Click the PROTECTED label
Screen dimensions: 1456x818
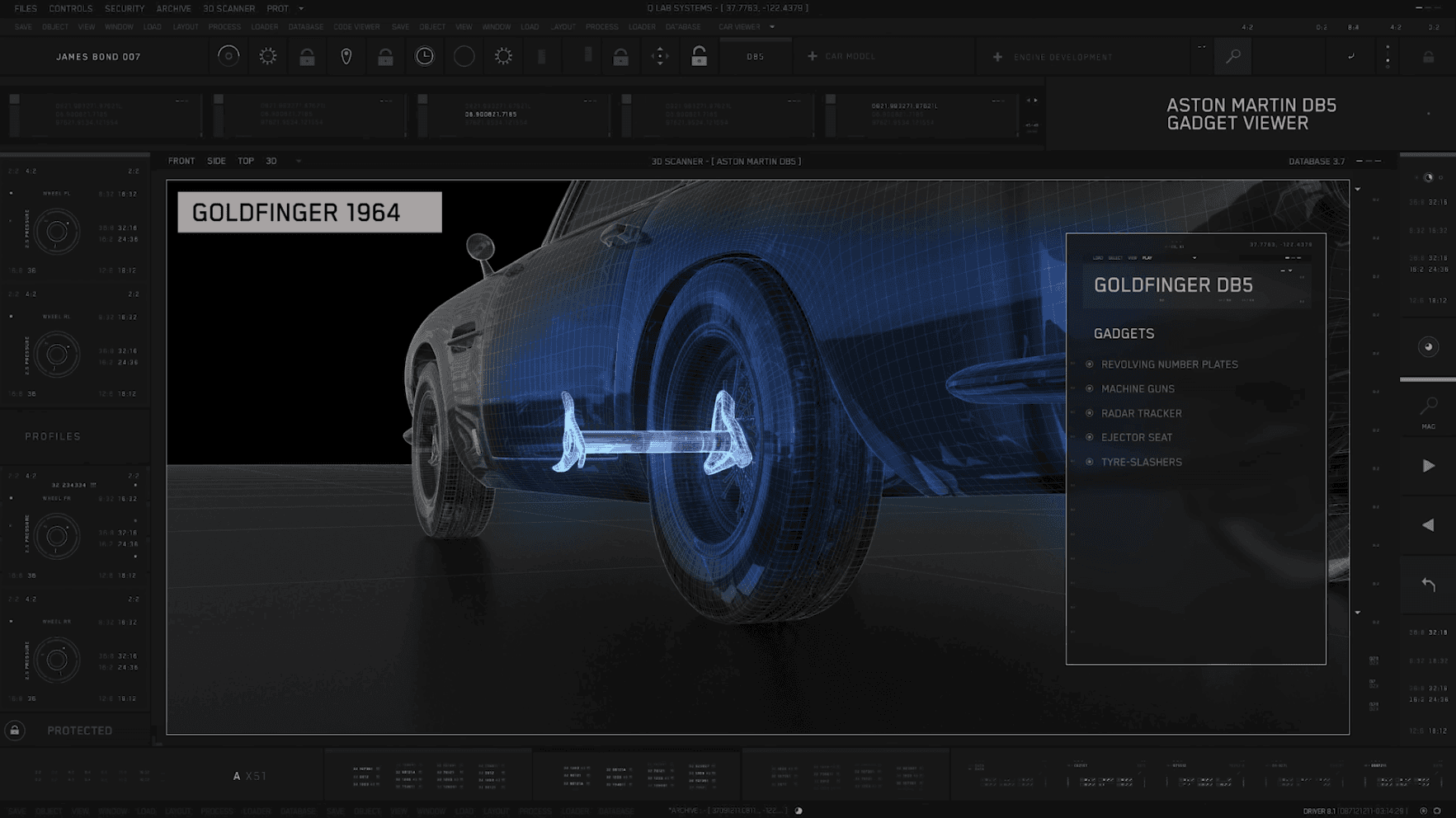80,731
